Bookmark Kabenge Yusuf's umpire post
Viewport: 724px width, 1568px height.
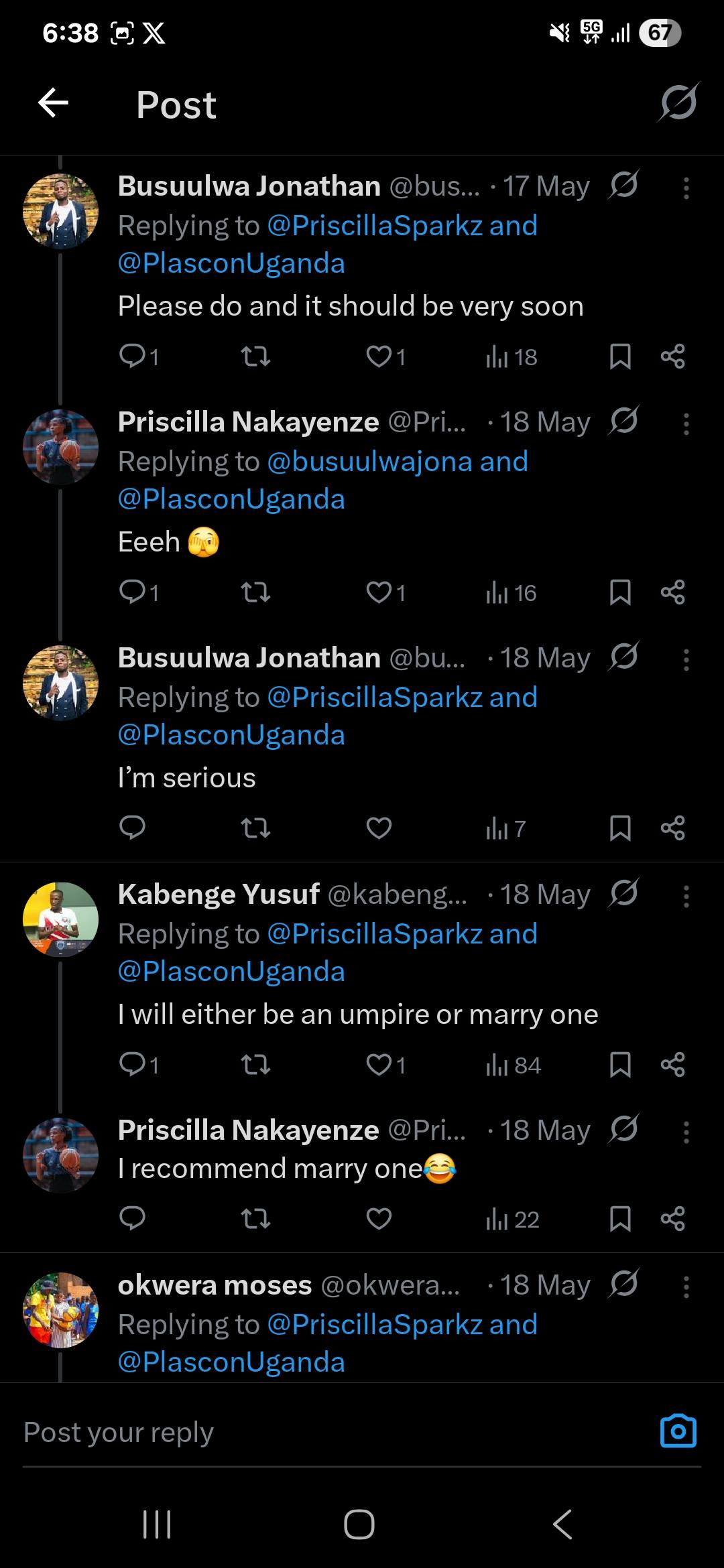(x=620, y=1065)
